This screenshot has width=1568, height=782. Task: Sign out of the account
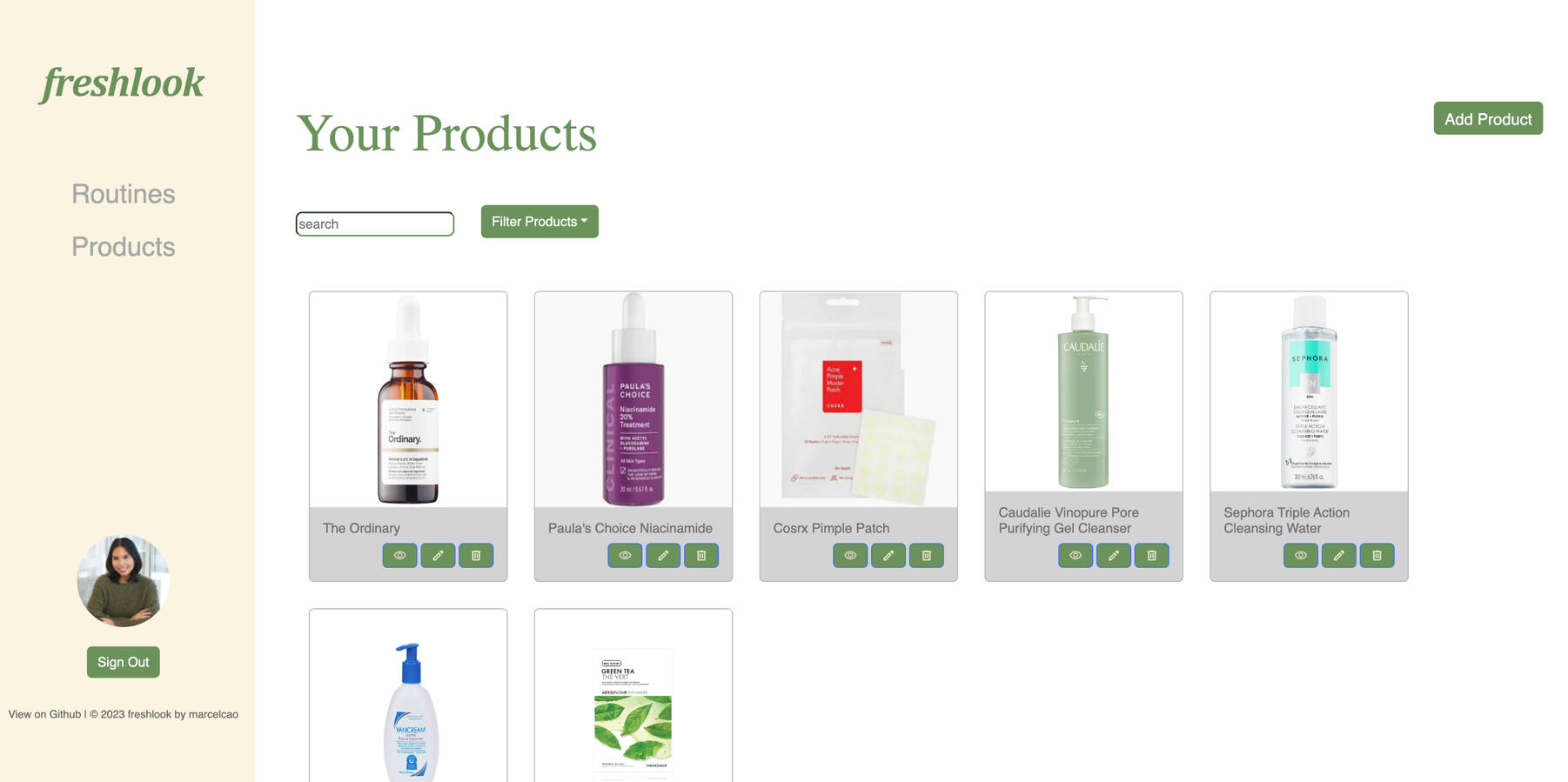[x=124, y=662]
